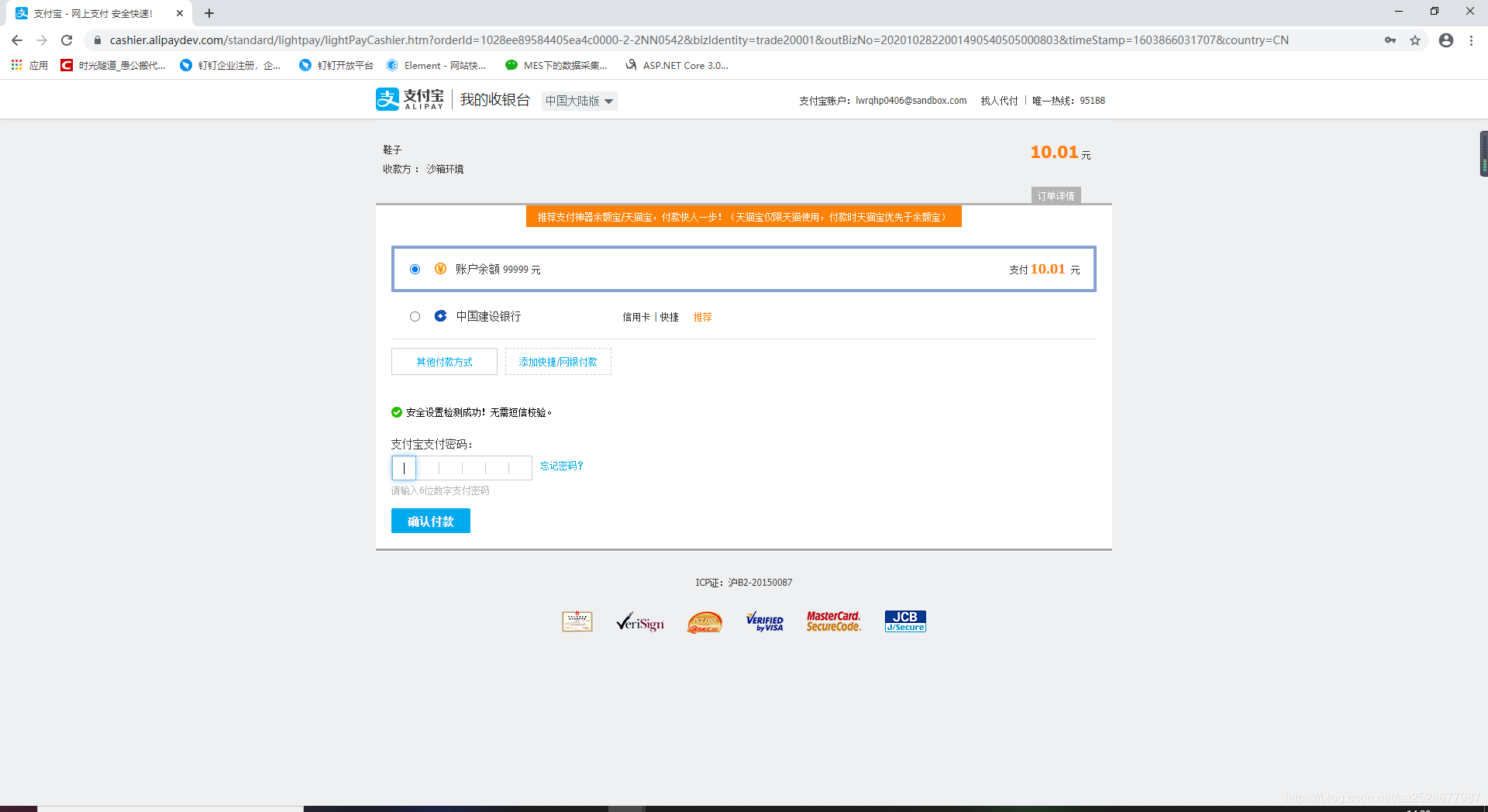
Task: Click the 账户余额 yuan coin icon
Action: point(440,269)
